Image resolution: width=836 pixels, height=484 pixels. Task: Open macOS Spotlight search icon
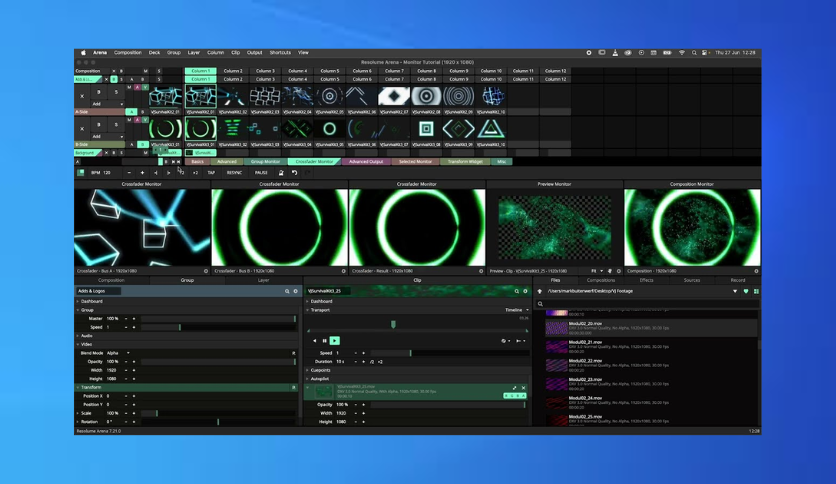pyautogui.click(x=694, y=53)
